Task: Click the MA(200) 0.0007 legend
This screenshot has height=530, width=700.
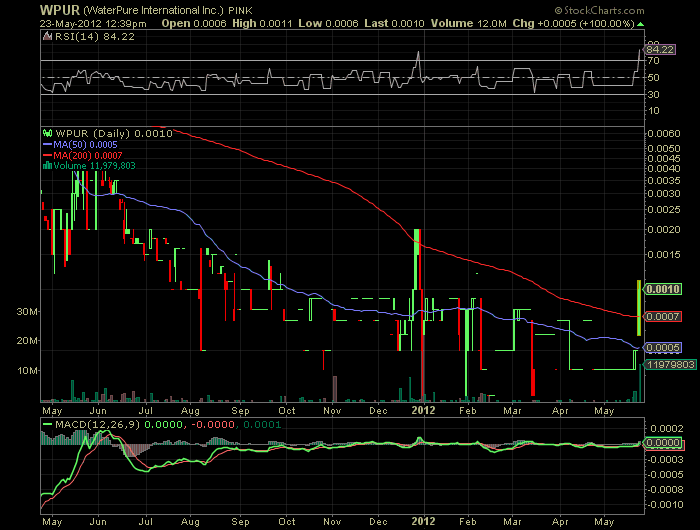Action: click(x=83, y=155)
